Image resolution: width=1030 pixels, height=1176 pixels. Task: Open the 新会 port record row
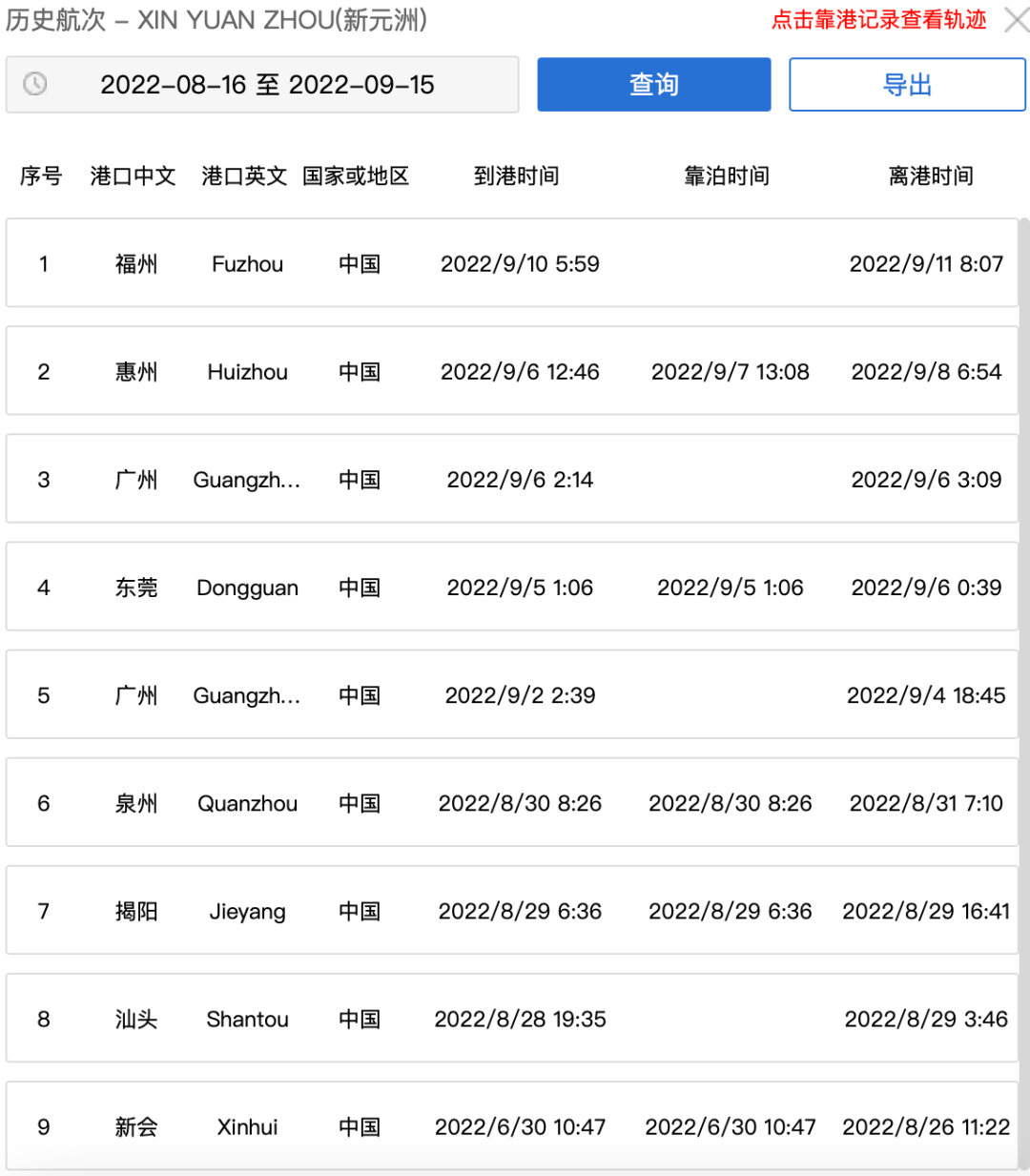point(512,1125)
